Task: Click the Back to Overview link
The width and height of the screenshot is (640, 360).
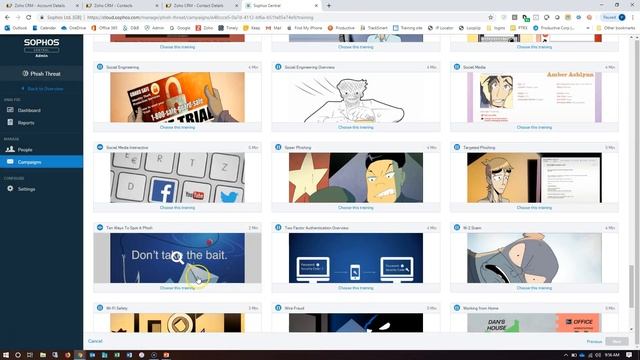Action: pos(42,89)
